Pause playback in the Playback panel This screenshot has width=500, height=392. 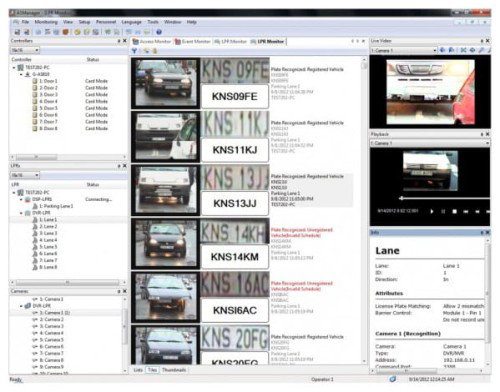443,211
